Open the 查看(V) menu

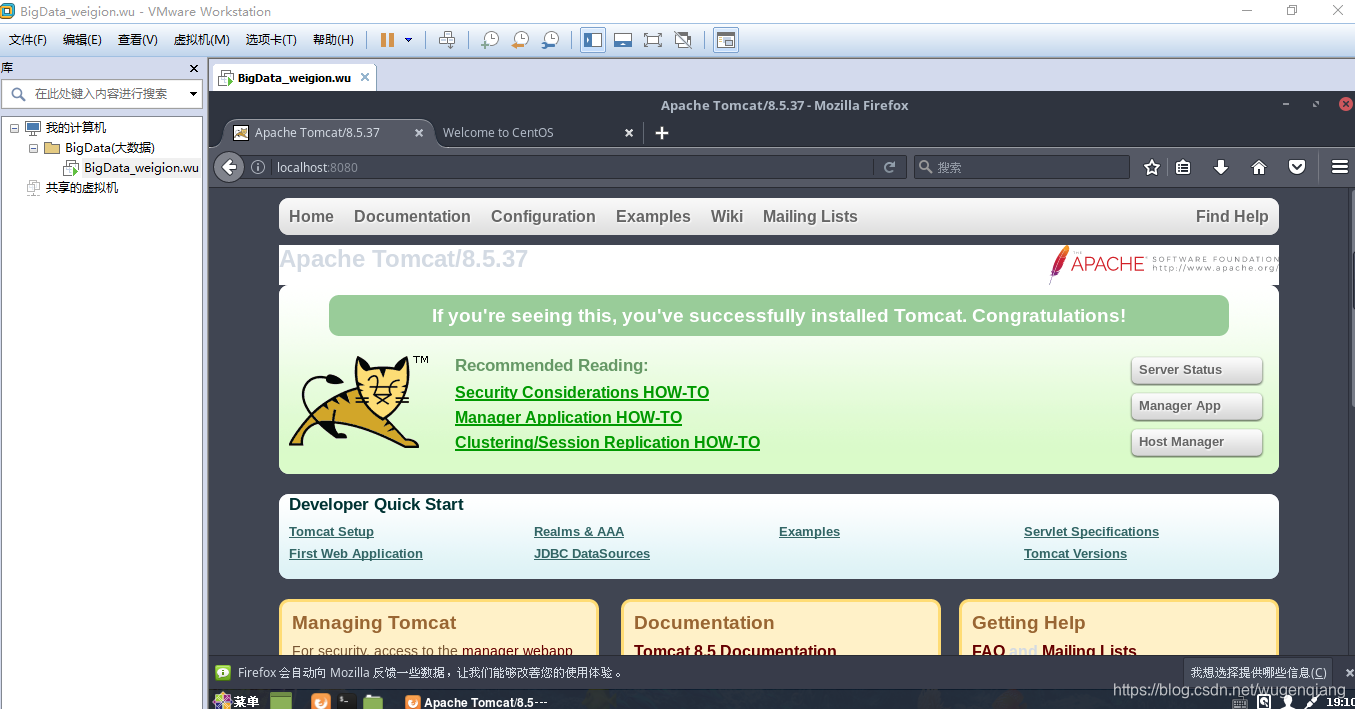pyautogui.click(x=137, y=40)
